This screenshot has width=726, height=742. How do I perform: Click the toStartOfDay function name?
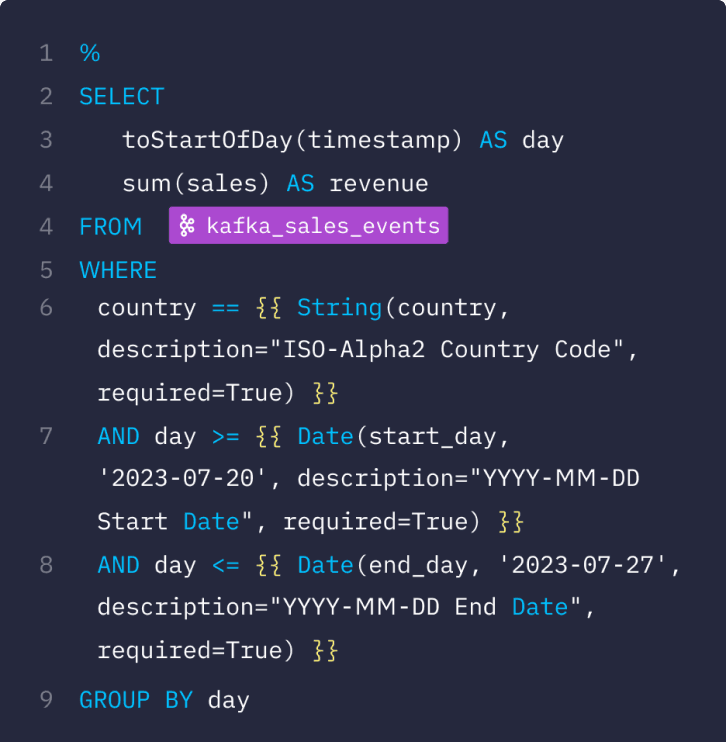(208, 140)
